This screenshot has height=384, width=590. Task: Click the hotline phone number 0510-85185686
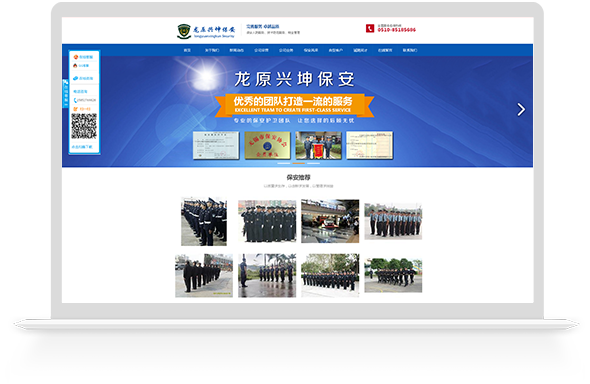click(x=397, y=30)
